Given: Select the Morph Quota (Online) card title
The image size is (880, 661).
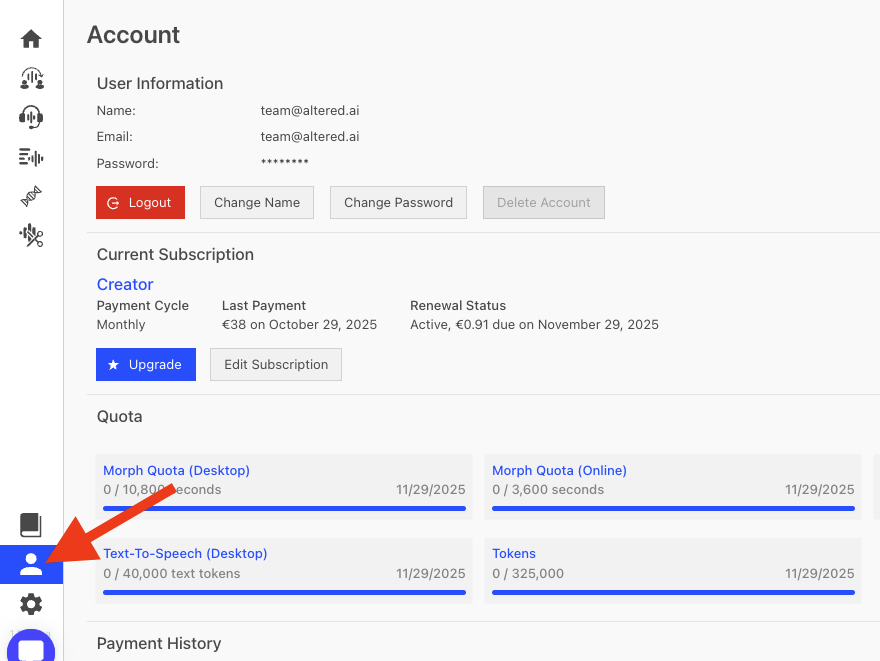Looking at the screenshot, I should click(x=559, y=470).
